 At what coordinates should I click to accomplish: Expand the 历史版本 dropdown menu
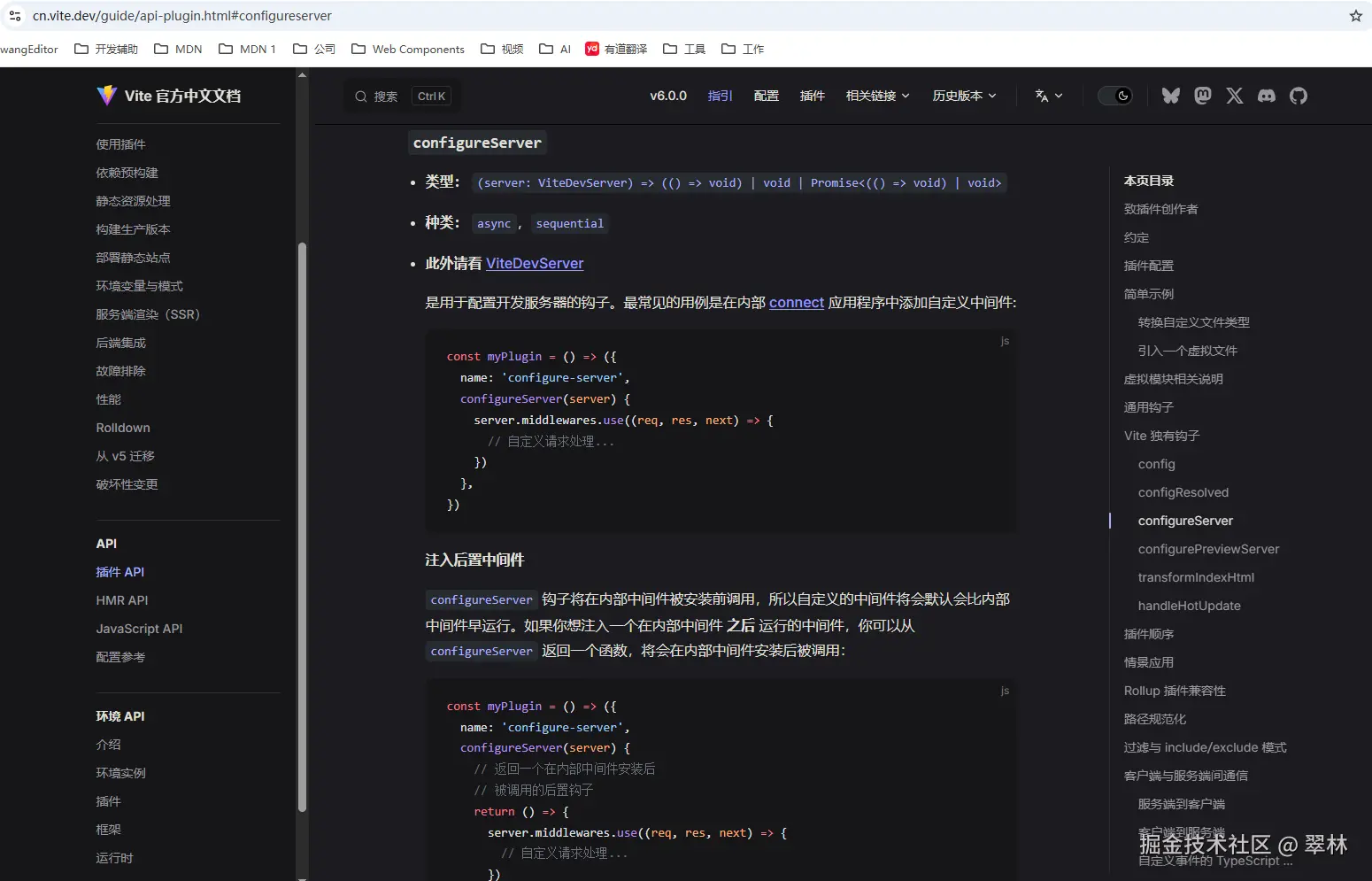pos(964,96)
